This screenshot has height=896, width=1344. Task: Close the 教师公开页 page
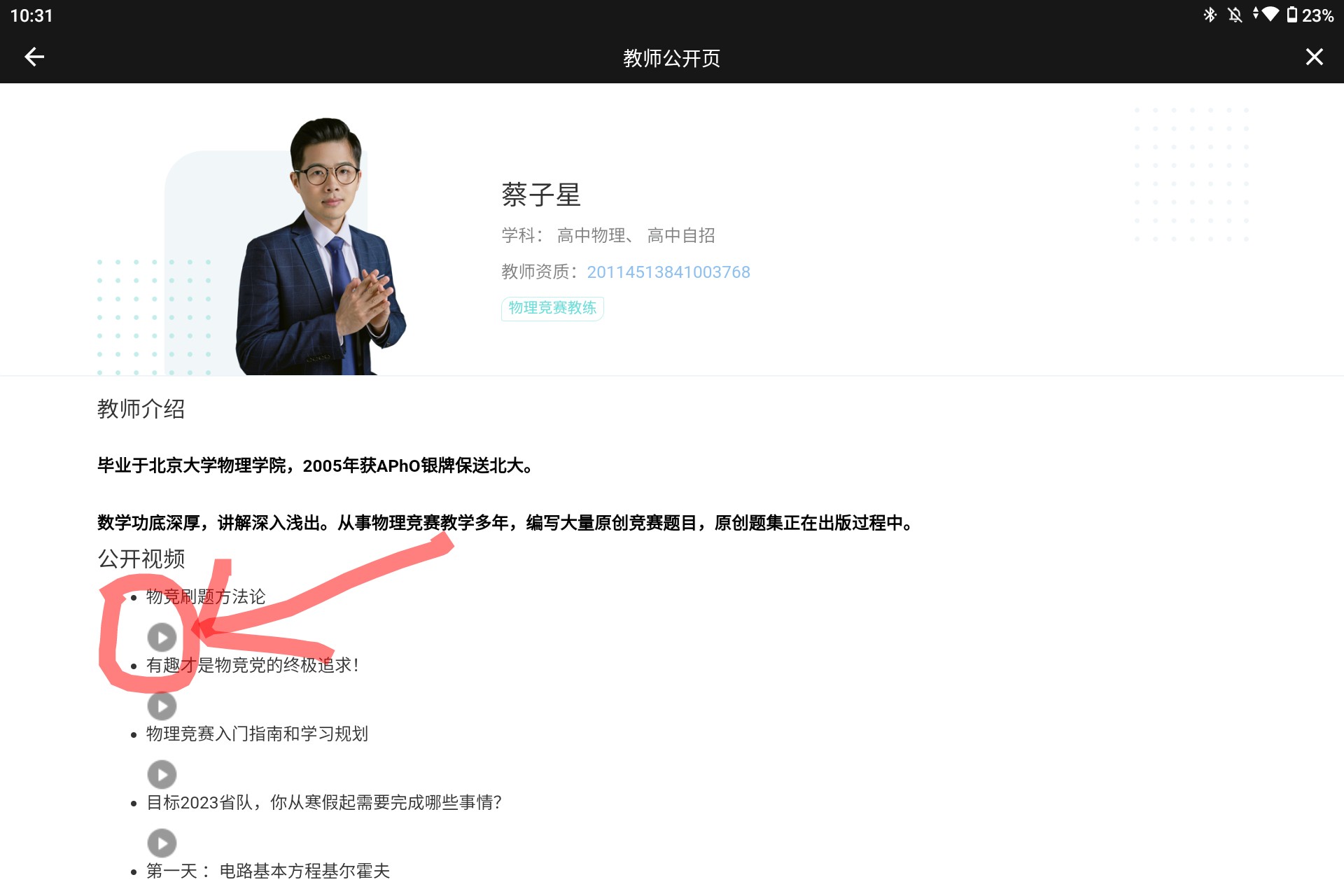coord(1314,57)
